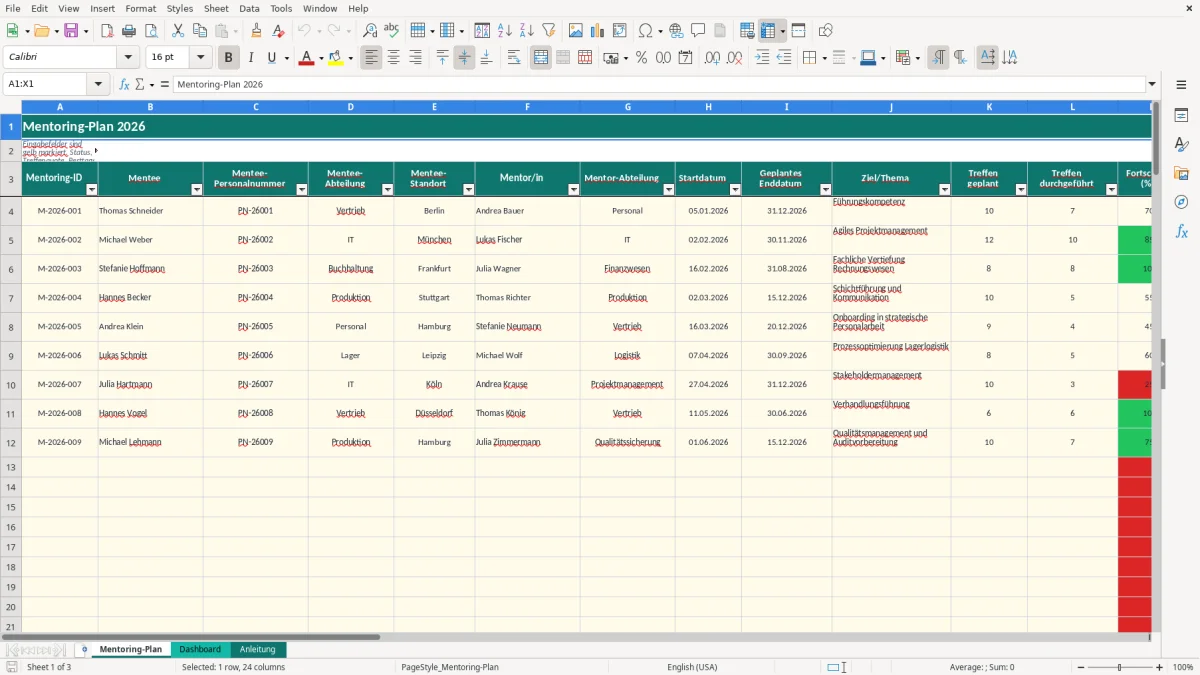1200x675 pixels.
Task: Switch to the Dashboard sheet tab
Action: pyautogui.click(x=199, y=649)
